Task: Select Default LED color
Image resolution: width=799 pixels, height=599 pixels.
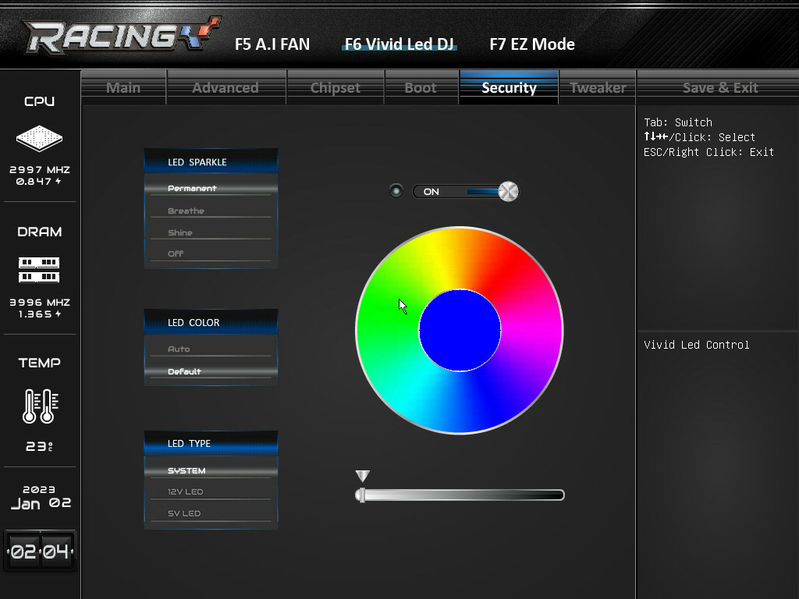Action: pos(211,371)
